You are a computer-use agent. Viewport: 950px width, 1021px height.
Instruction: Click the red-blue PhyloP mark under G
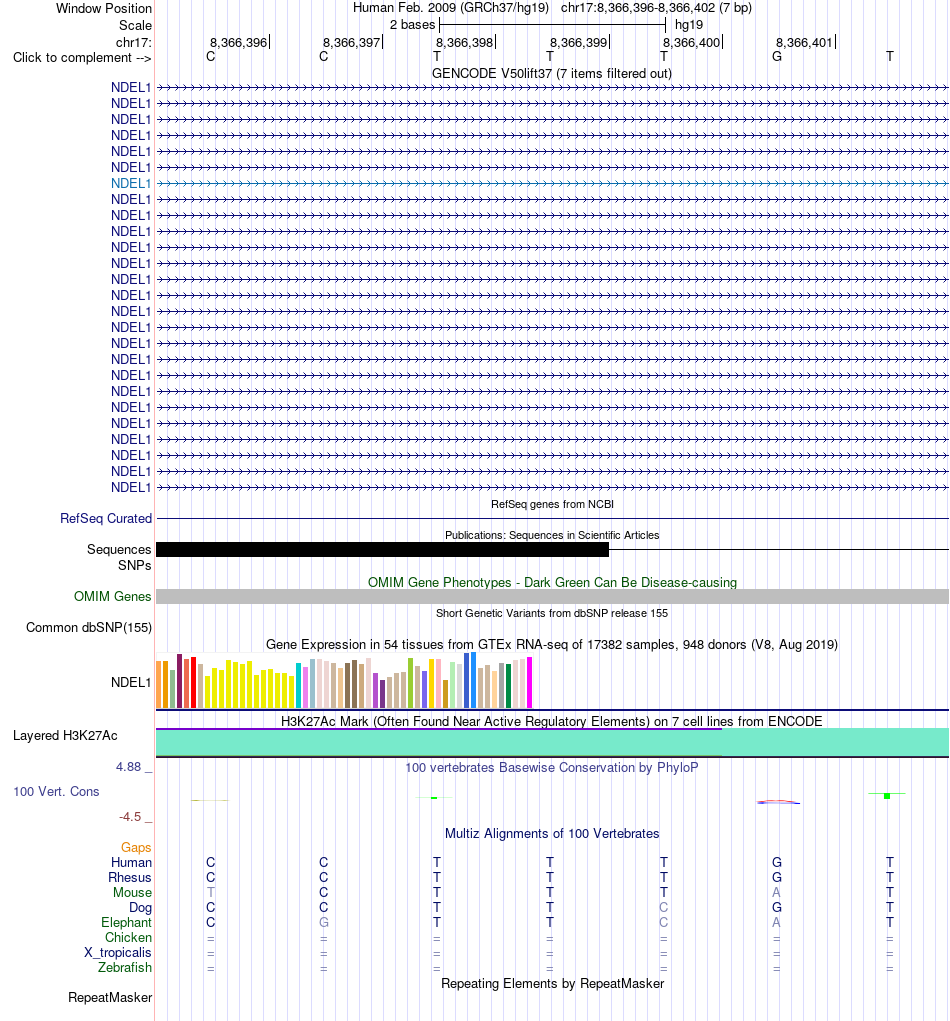tap(778, 802)
